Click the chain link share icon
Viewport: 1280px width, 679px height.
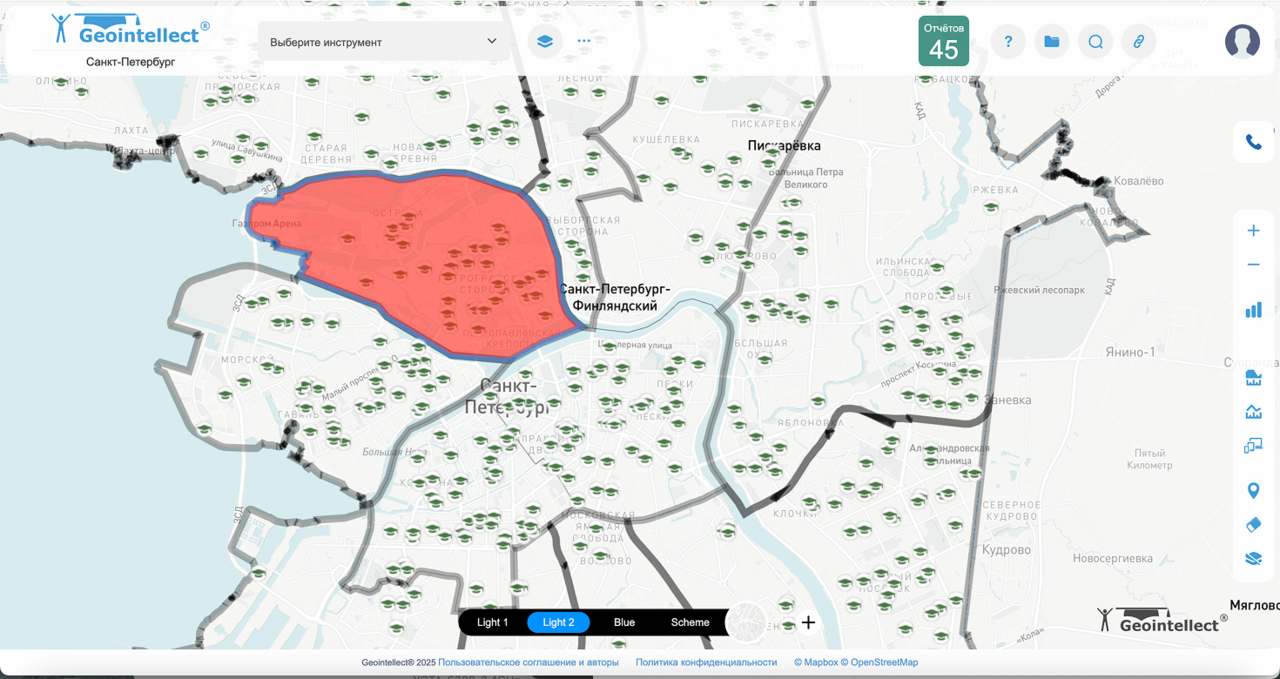click(x=1138, y=42)
